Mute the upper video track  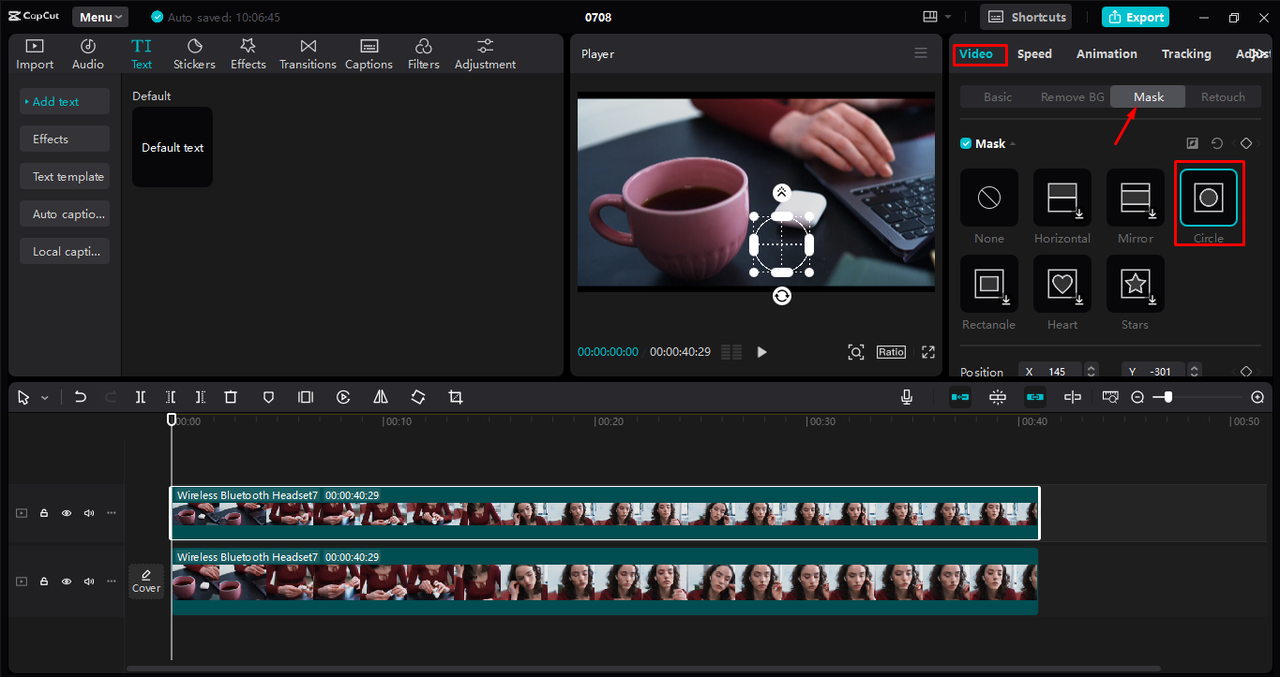(x=89, y=513)
